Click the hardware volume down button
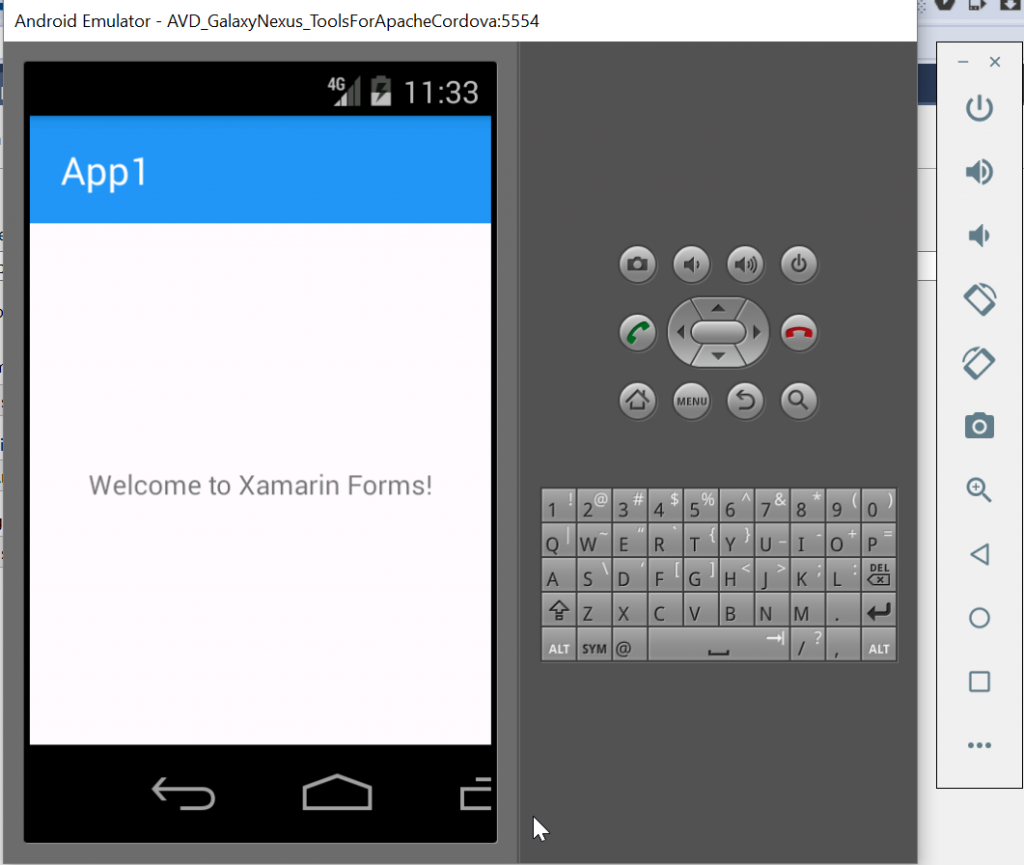1024x865 pixels. (x=691, y=264)
